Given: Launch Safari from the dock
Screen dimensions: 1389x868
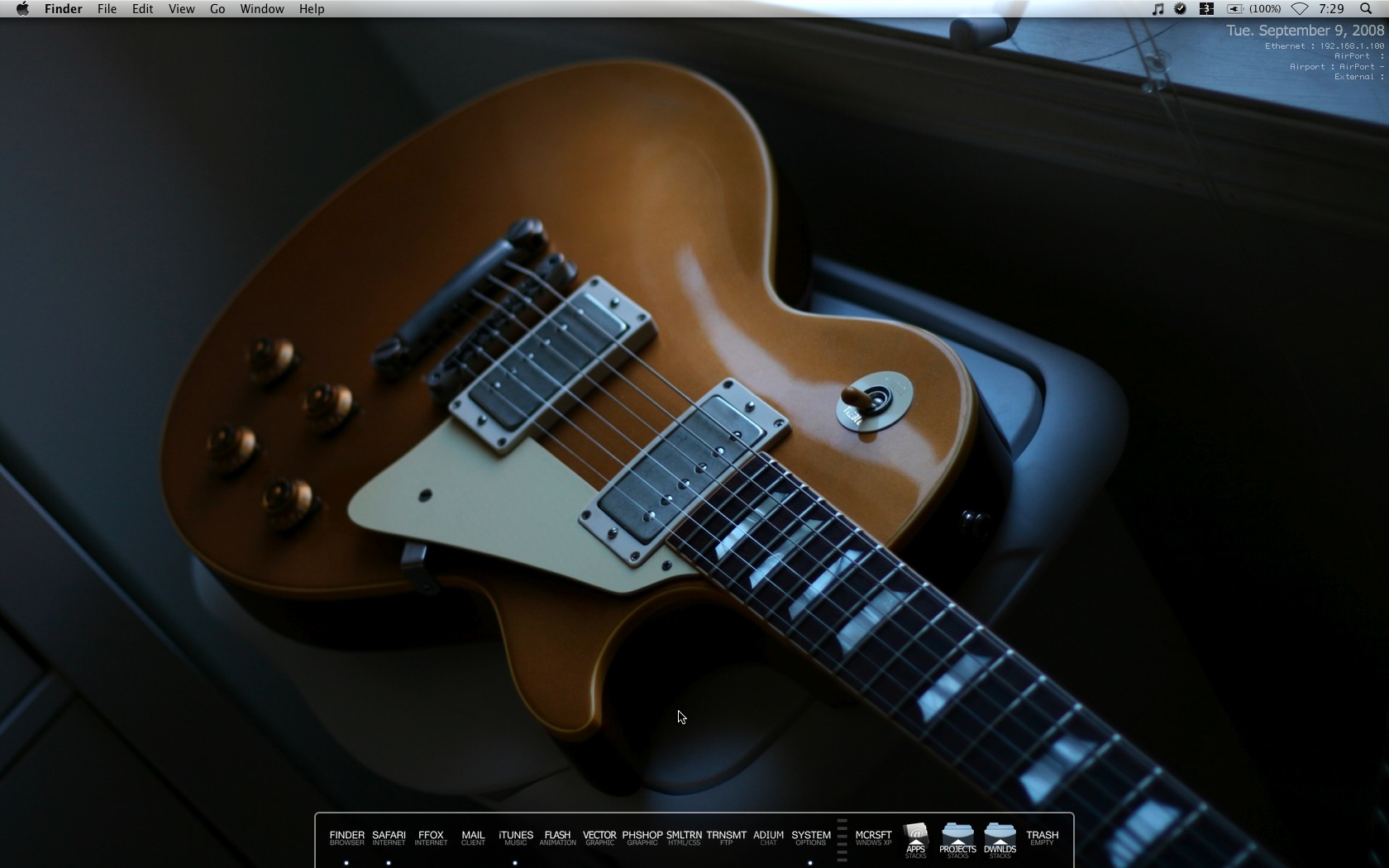Looking at the screenshot, I should pyautogui.click(x=389, y=838).
